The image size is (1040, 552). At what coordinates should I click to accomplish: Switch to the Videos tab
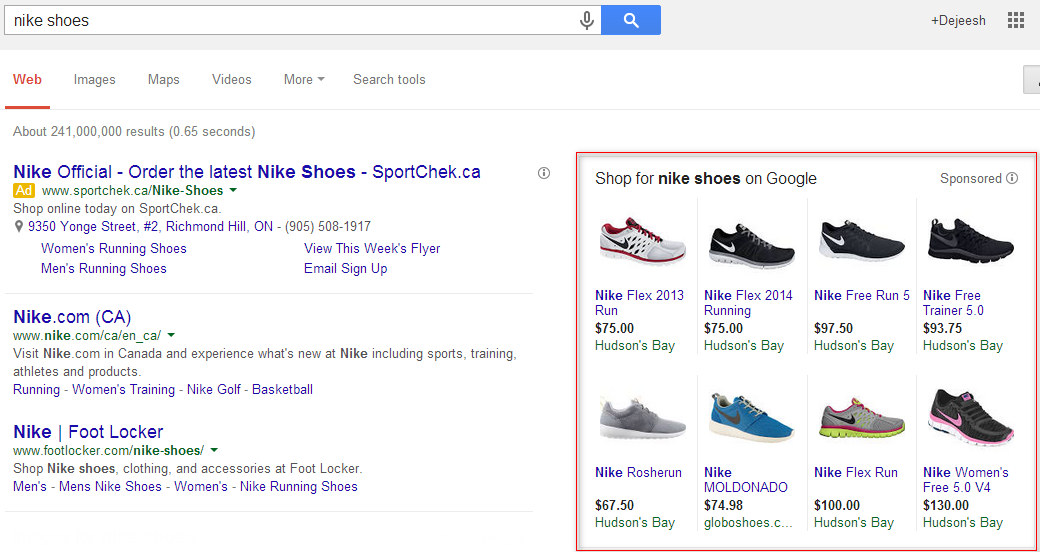231,80
